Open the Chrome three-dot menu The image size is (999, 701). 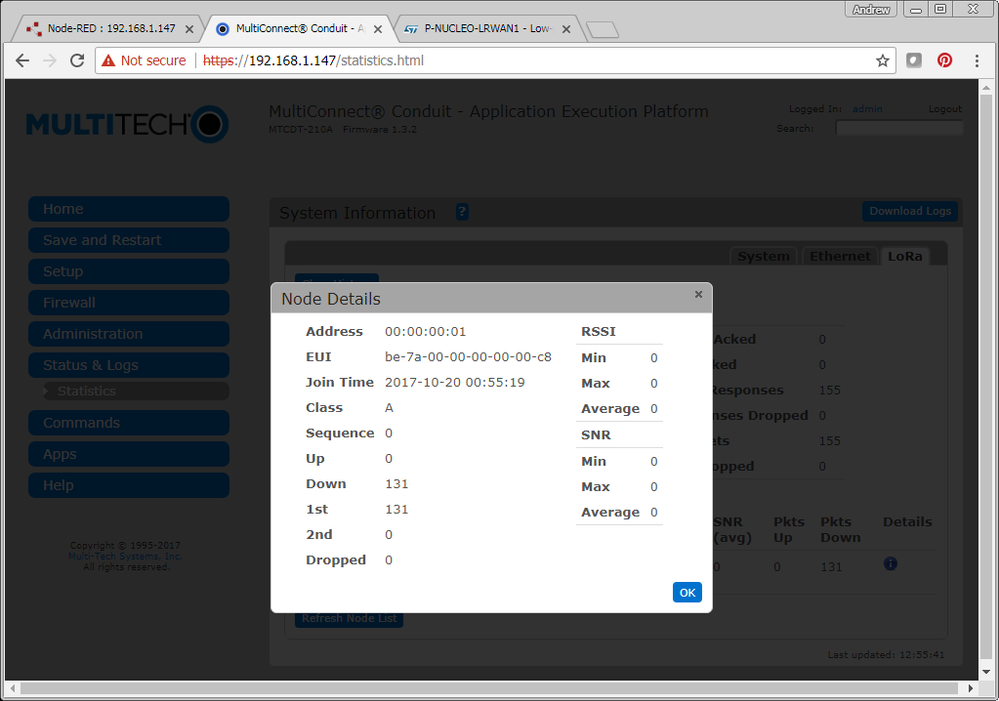click(x=977, y=61)
